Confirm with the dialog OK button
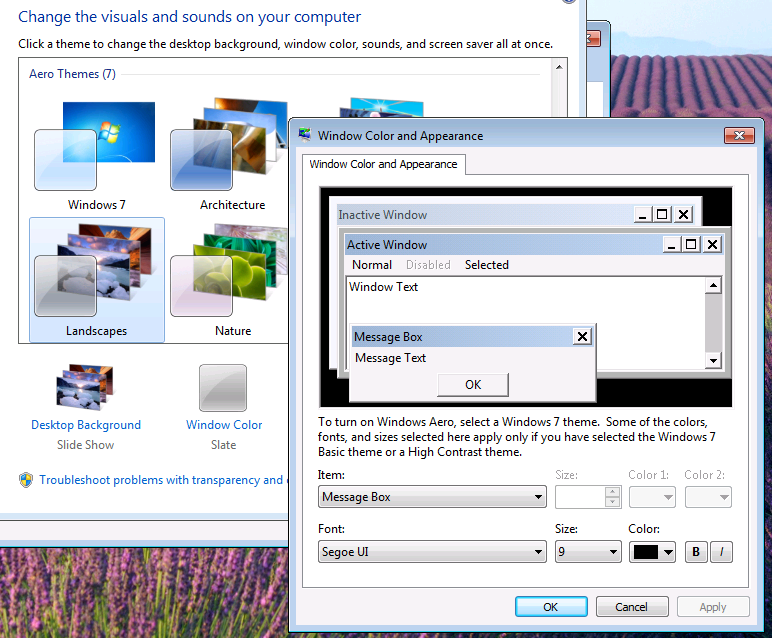This screenshot has width=772, height=638. (551, 607)
